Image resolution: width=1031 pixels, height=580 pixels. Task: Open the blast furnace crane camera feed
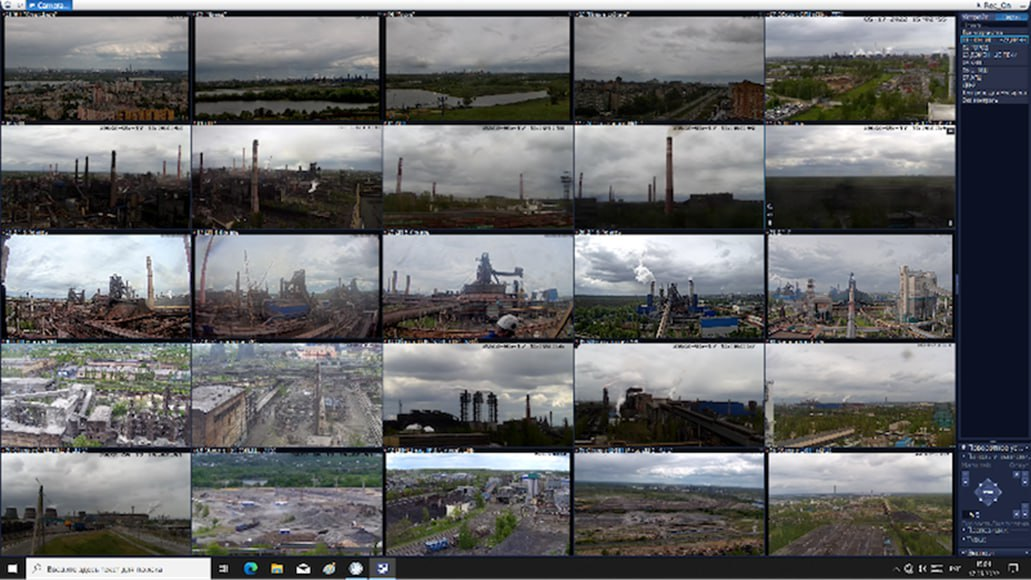[x=477, y=286]
